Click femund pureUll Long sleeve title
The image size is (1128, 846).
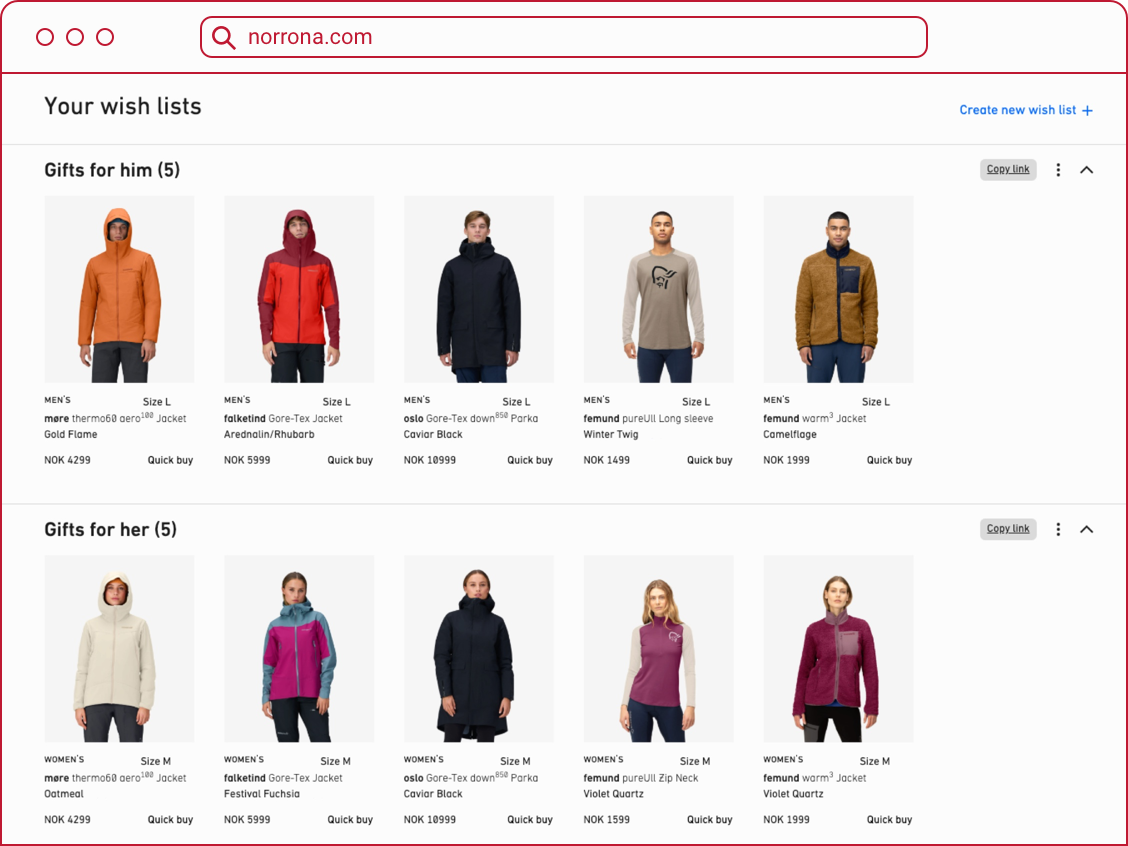click(648, 419)
